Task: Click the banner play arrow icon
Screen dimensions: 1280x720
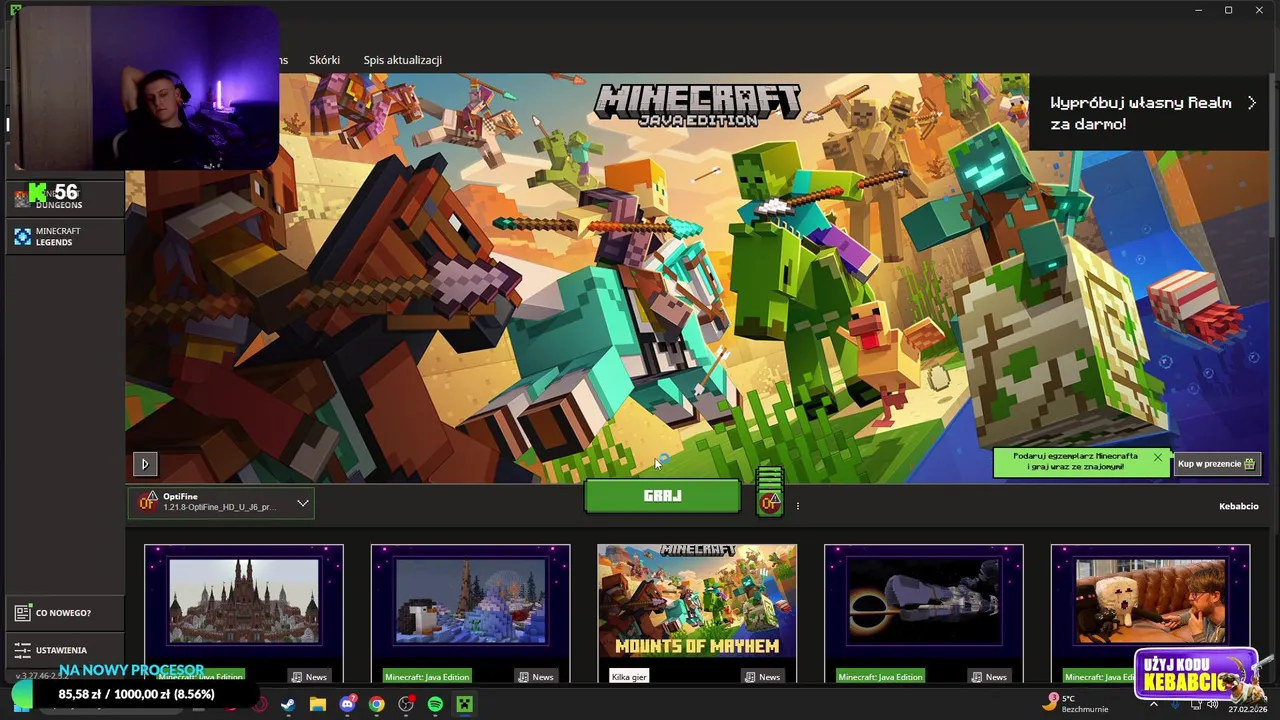Action: (145, 464)
